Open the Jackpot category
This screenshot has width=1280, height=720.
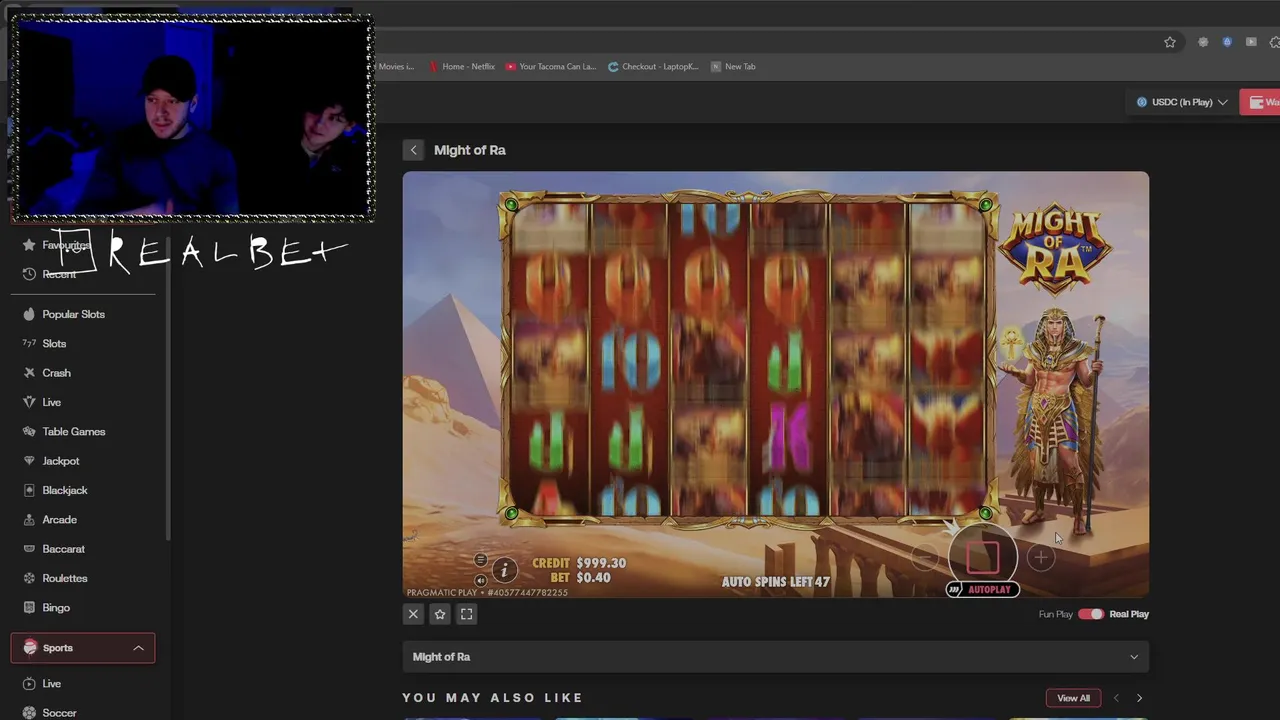point(60,461)
